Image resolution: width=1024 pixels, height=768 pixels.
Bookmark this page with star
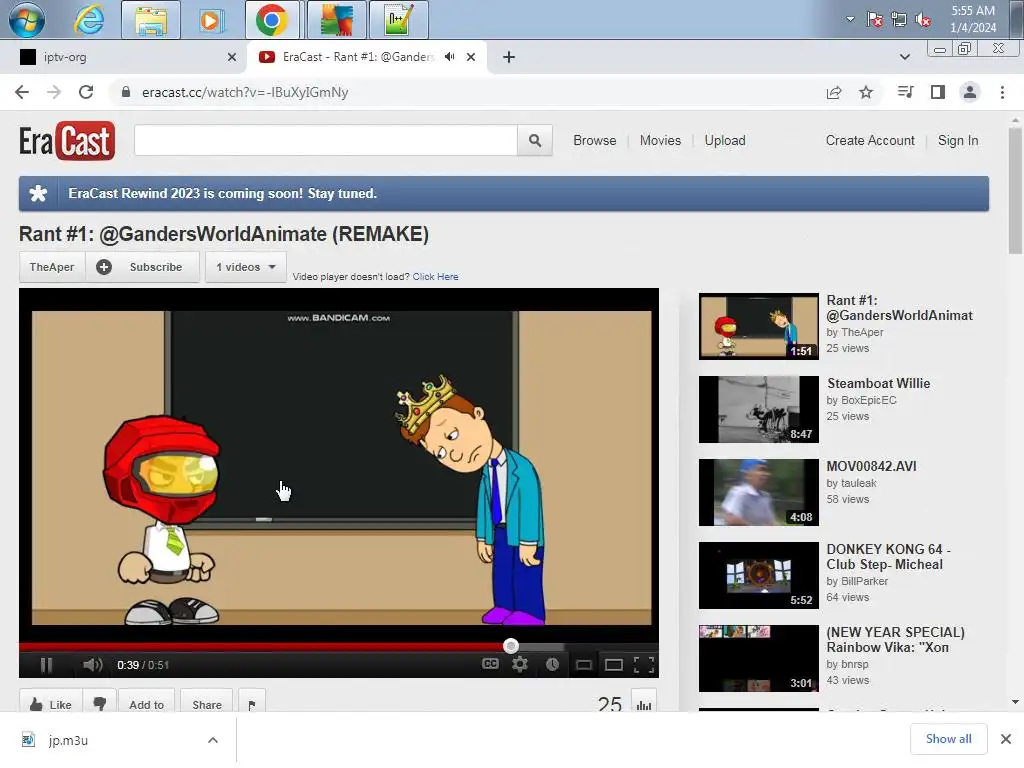(x=866, y=92)
